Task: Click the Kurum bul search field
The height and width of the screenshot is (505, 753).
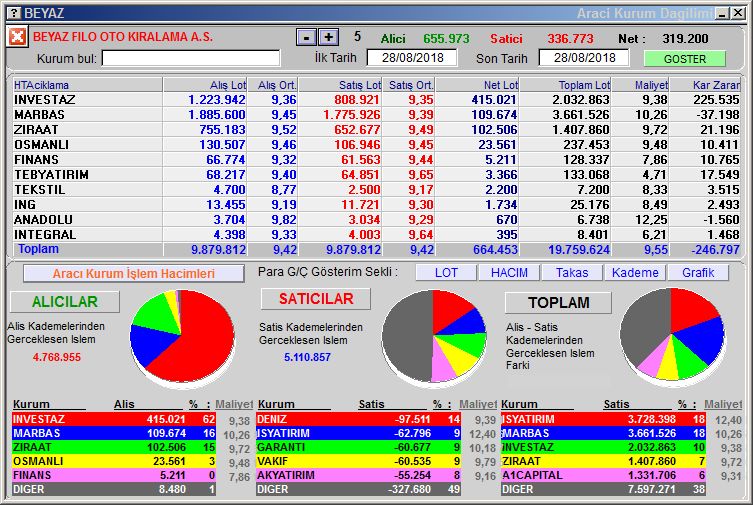Action: pos(191,59)
